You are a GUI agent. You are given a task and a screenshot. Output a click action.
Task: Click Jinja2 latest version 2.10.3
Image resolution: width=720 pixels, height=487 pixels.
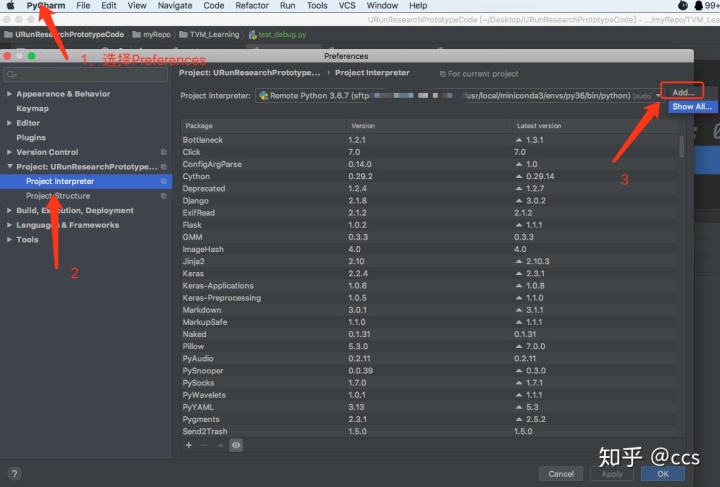click(x=537, y=261)
